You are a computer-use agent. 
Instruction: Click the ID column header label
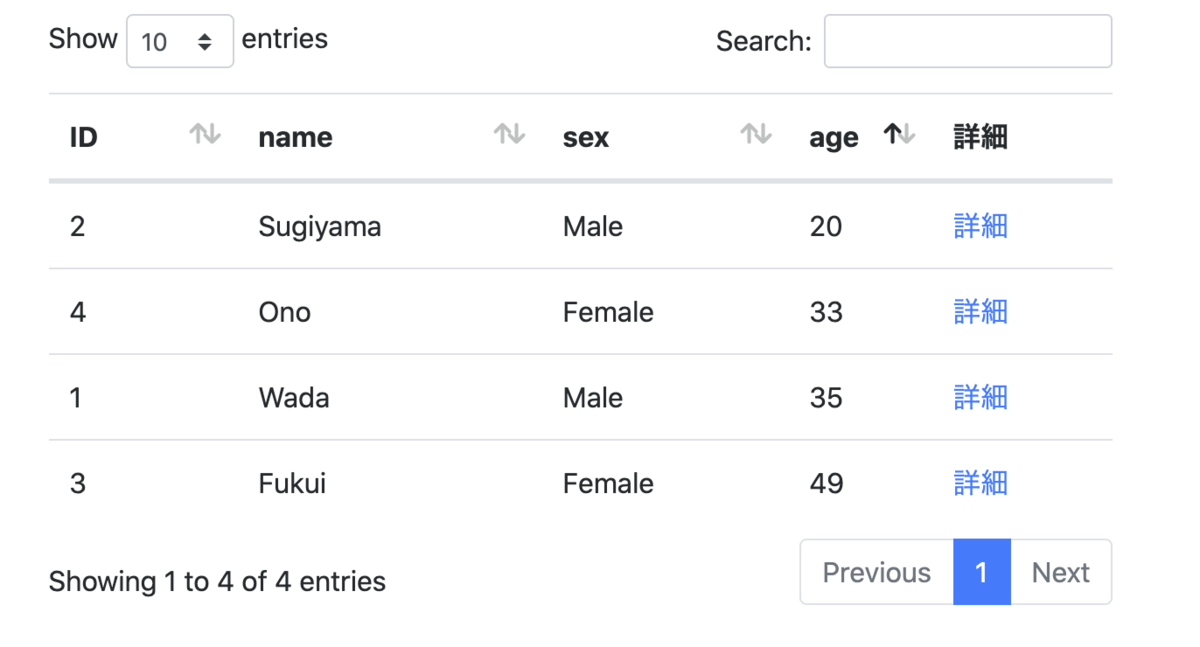point(84,138)
